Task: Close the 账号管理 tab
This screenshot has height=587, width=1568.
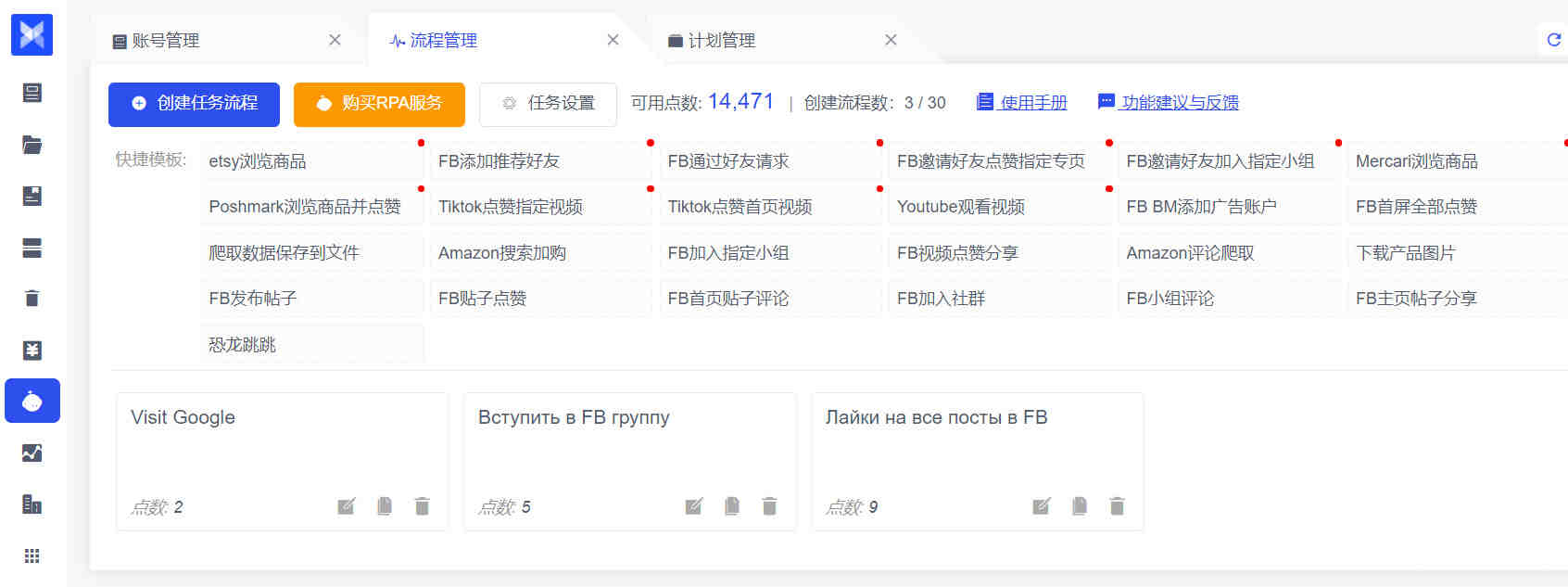Action: [335, 40]
